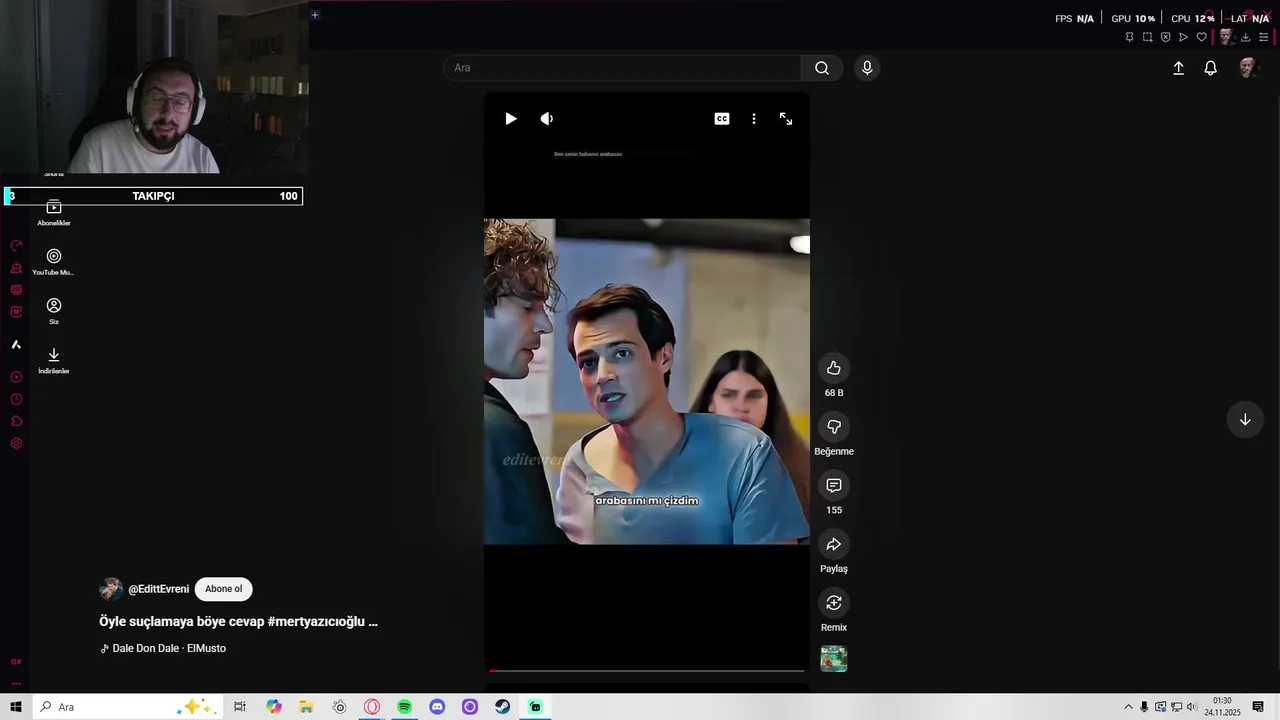The image size is (1280, 720).
Task: Open the Windows notification center icon
Action: pos(1259,707)
